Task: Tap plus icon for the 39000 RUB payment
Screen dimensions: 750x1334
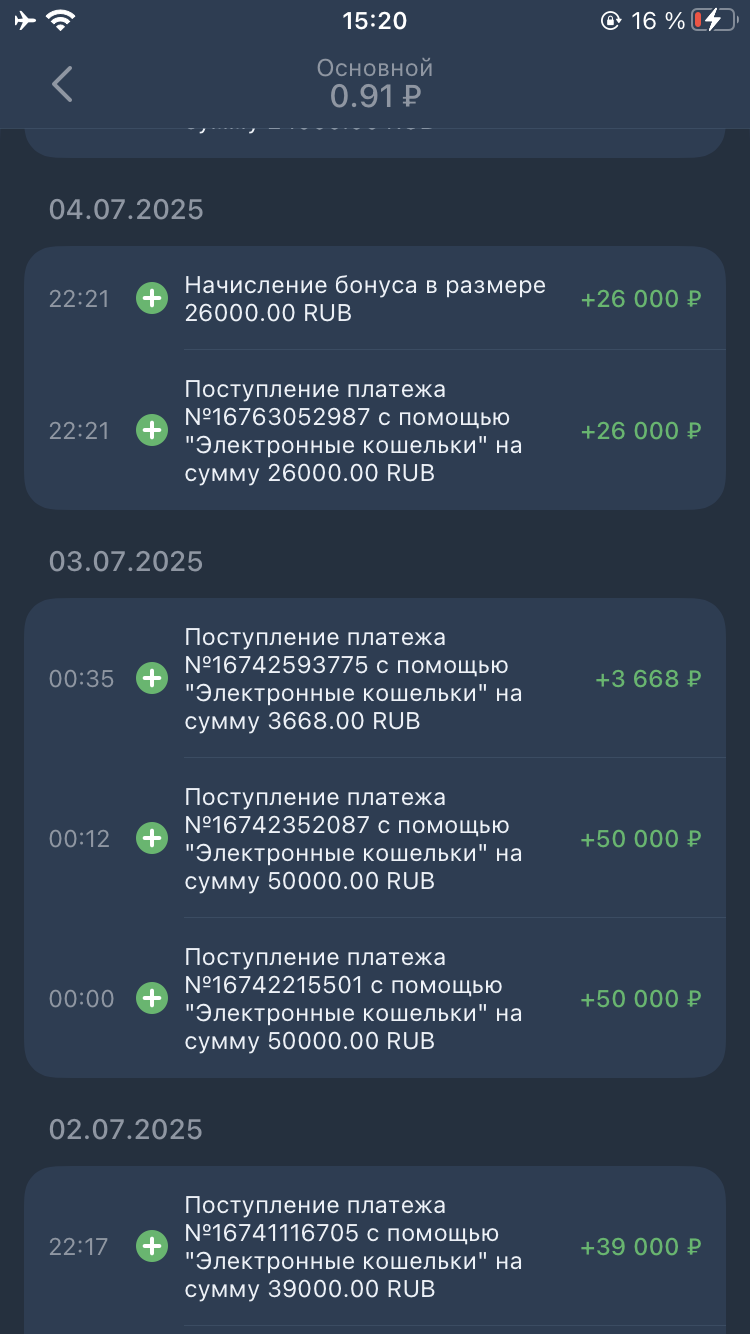Action: [152, 1247]
